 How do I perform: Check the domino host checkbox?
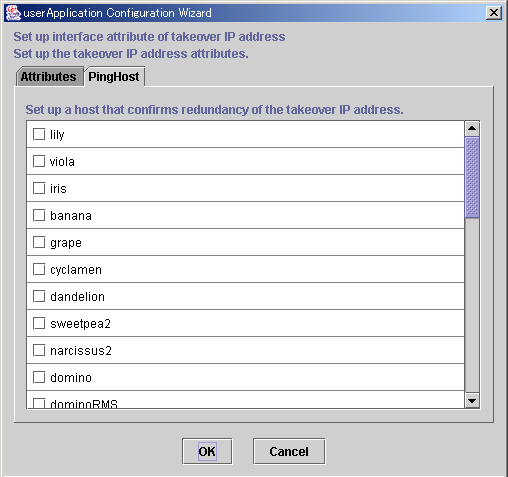point(39,377)
